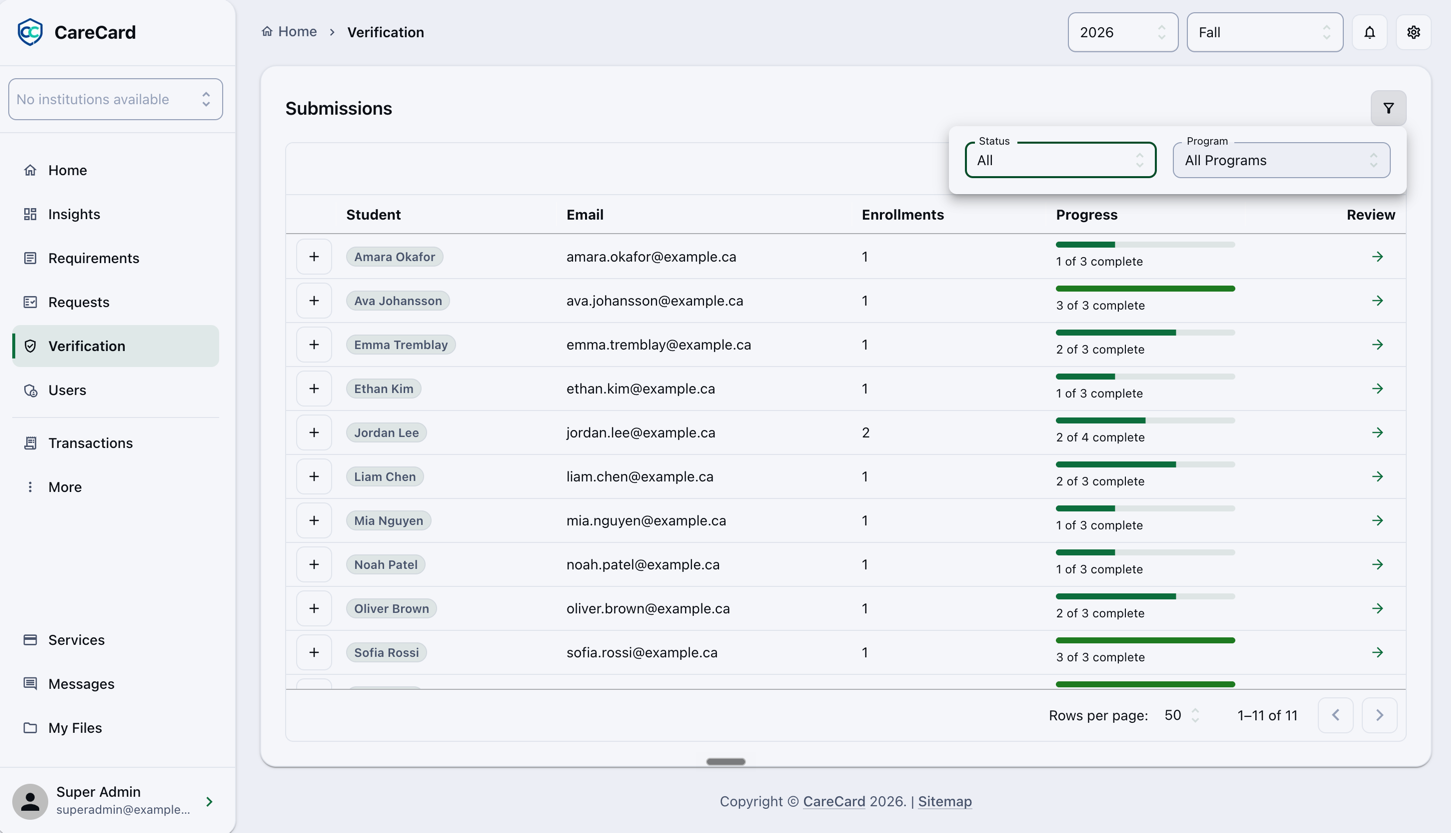
Task: Go to next page of submissions
Action: (x=1379, y=715)
